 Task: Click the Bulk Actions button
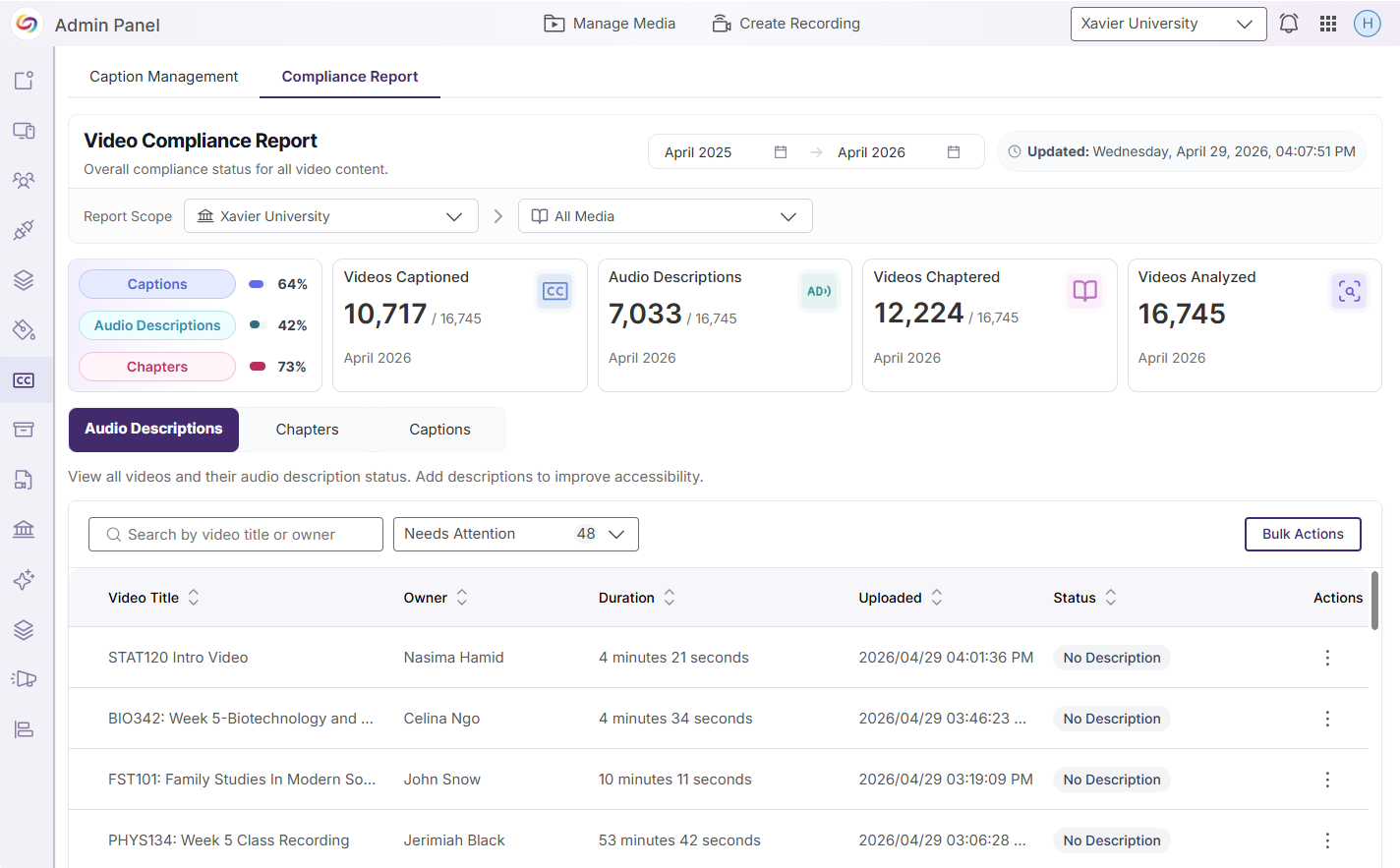pyautogui.click(x=1302, y=534)
